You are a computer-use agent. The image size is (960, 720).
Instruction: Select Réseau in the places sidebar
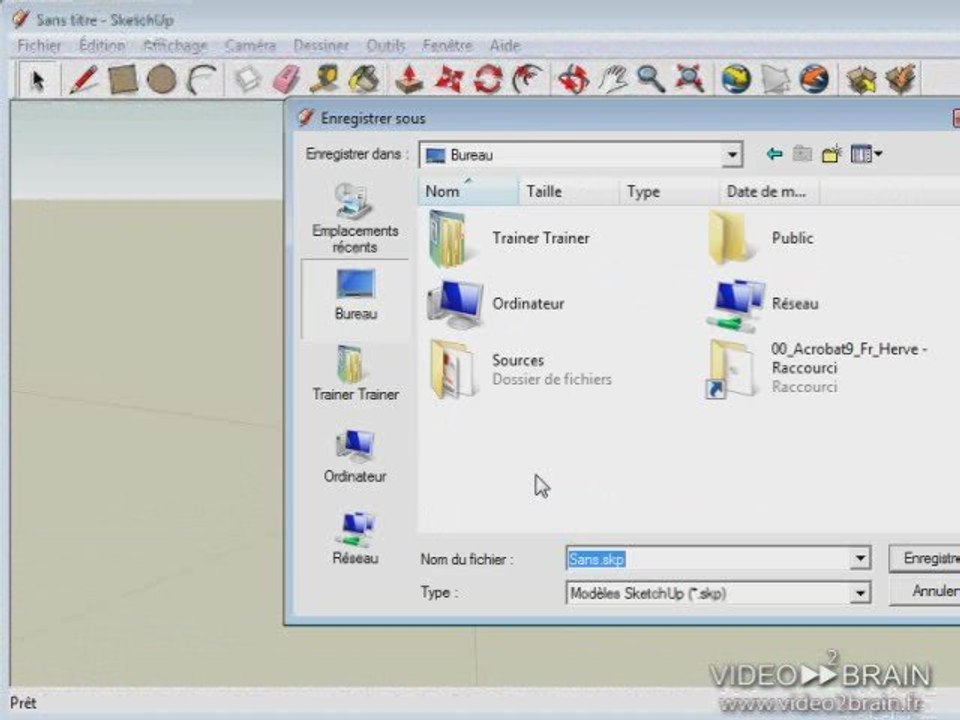[355, 538]
